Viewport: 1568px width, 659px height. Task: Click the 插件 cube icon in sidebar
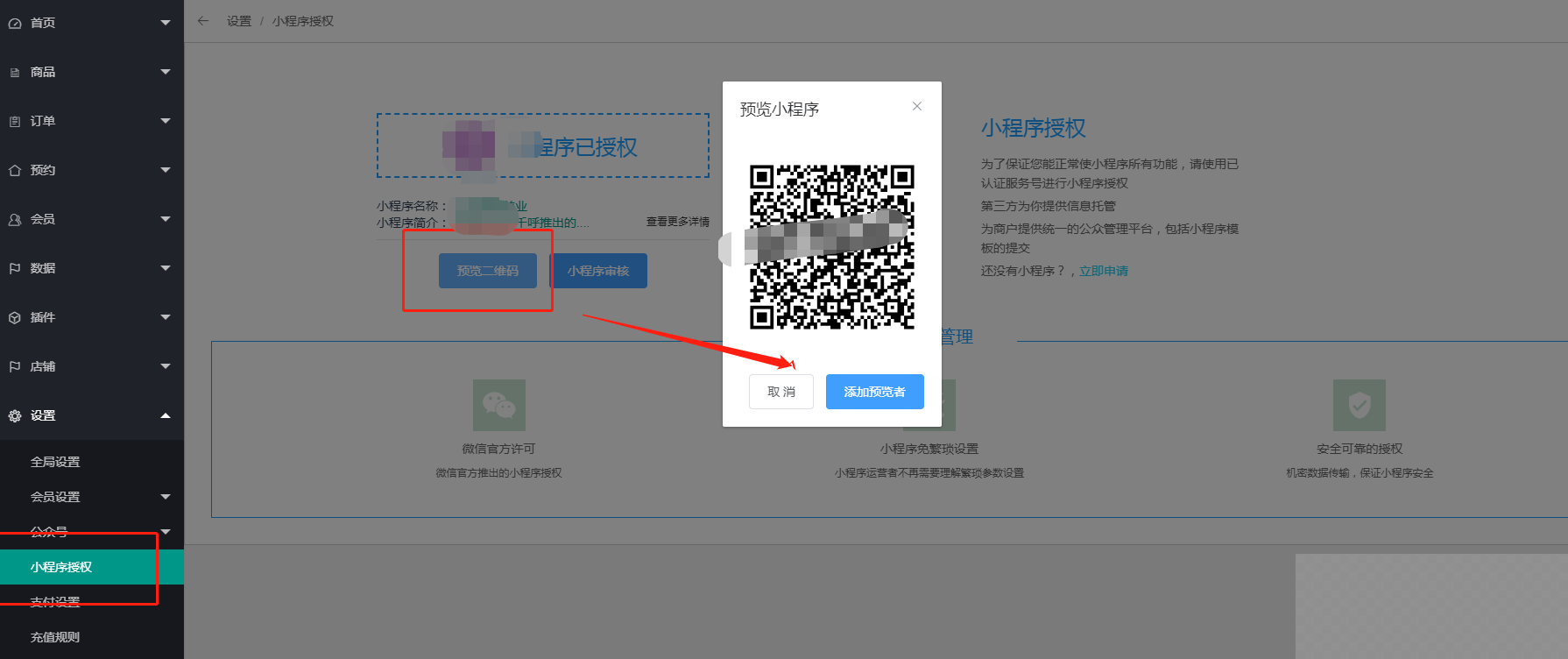click(15, 317)
